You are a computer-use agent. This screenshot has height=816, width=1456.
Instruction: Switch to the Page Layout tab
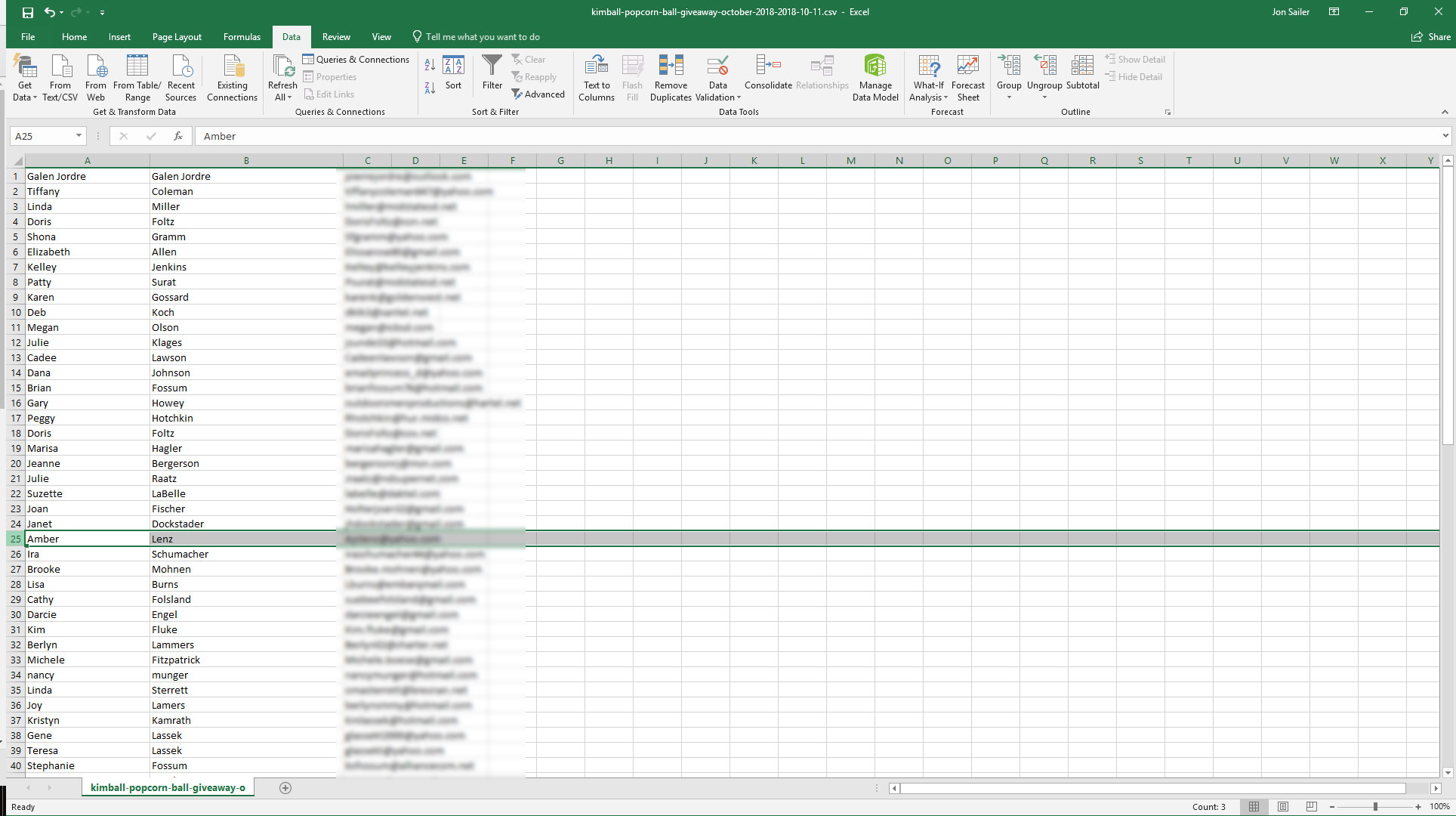point(177,37)
